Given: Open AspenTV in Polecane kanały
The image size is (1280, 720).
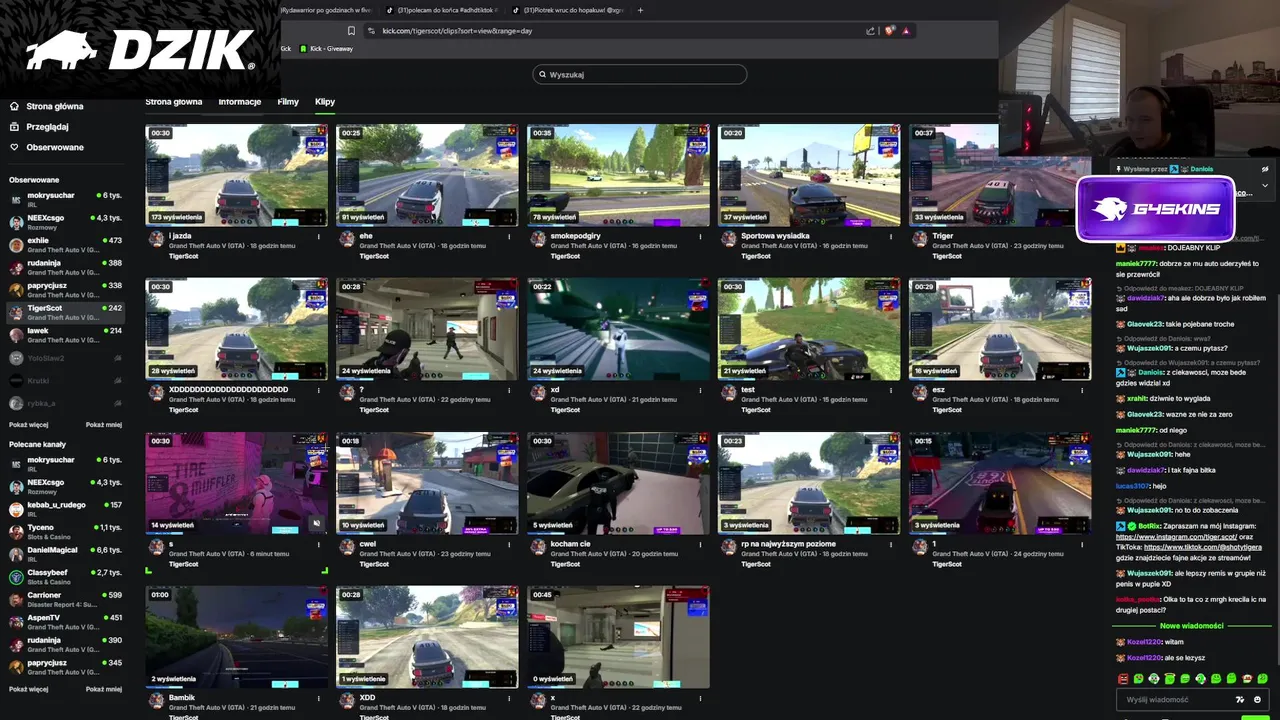Looking at the screenshot, I should pos(65,622).
